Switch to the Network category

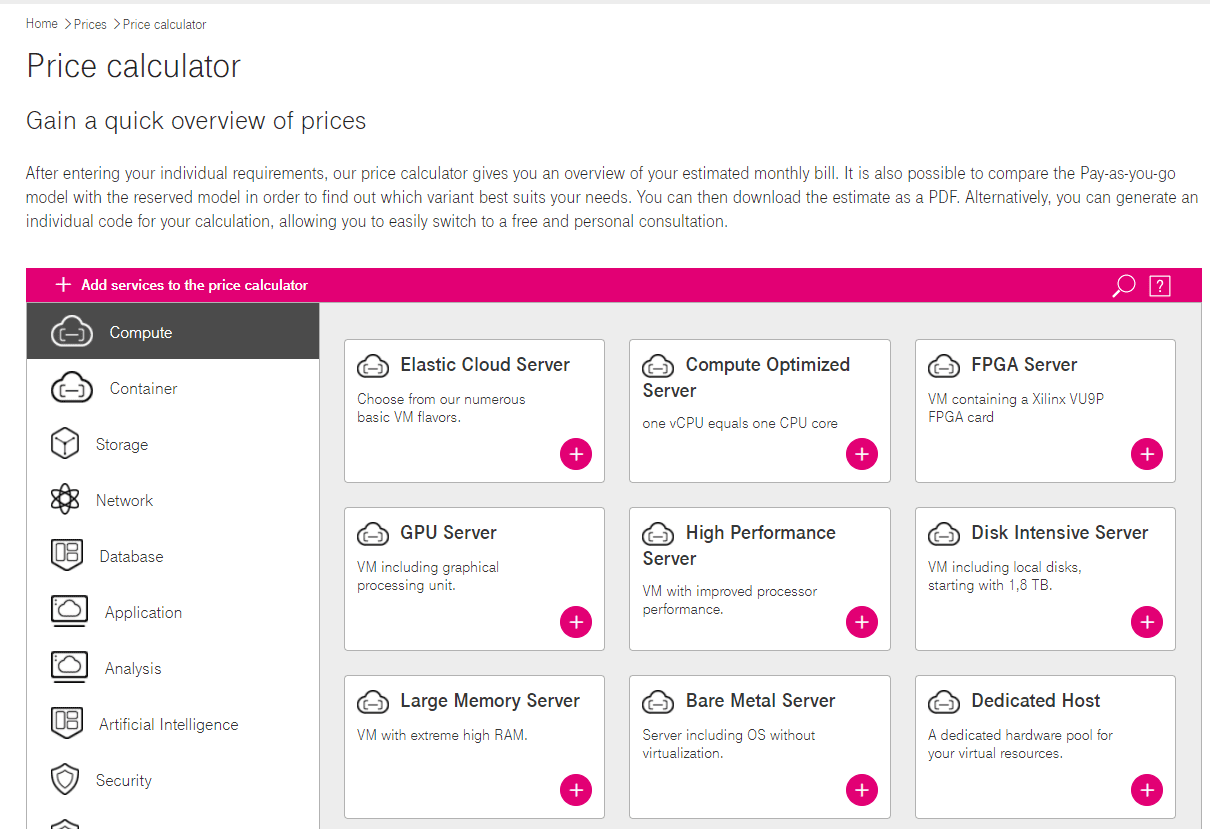[173, 500]
